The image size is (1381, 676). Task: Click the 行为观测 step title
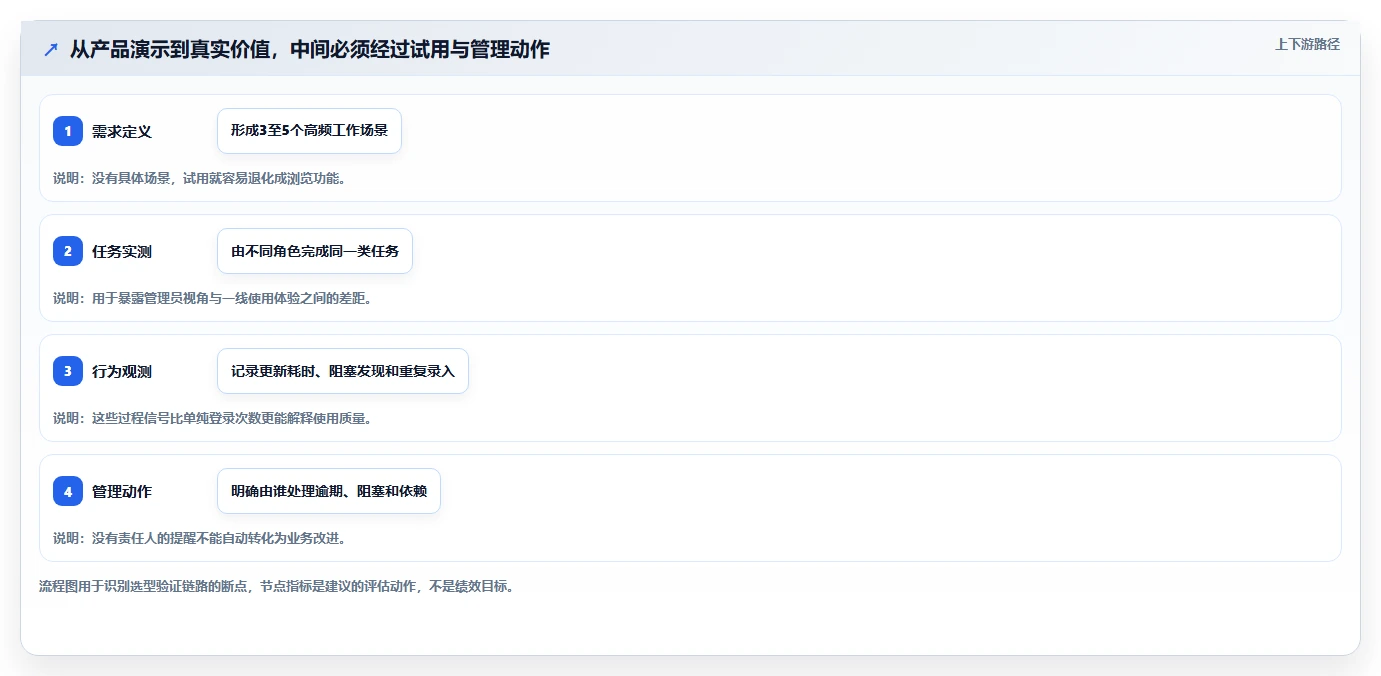tap(122, 371)
